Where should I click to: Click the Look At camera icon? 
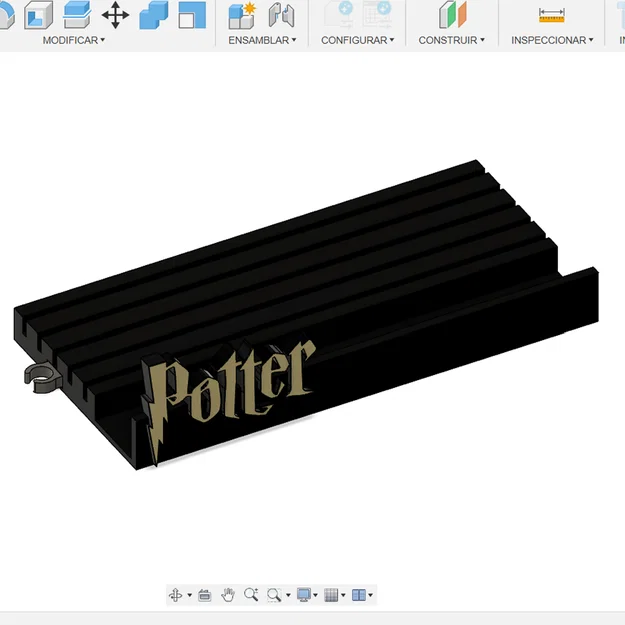click(x=204, y=595)
